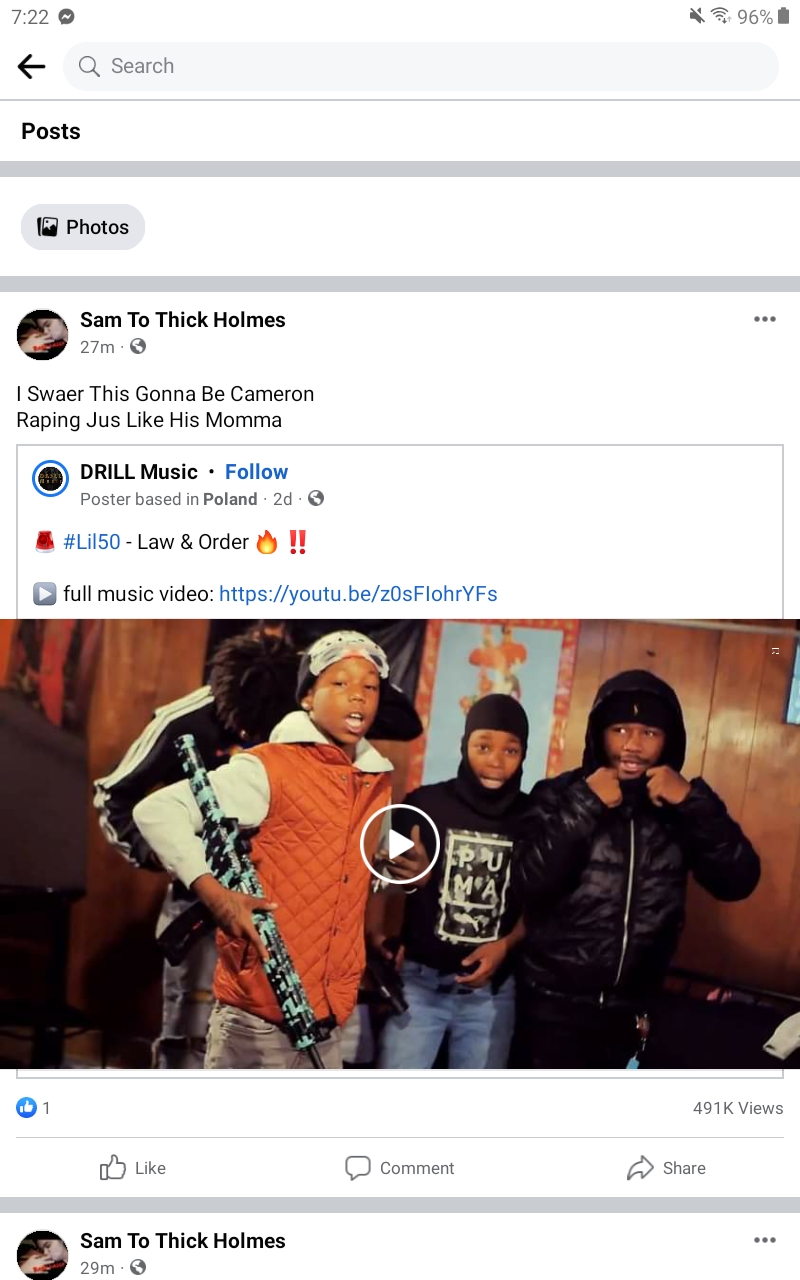
Task: Open the Comment action
Action: [x=400, y=1168]
